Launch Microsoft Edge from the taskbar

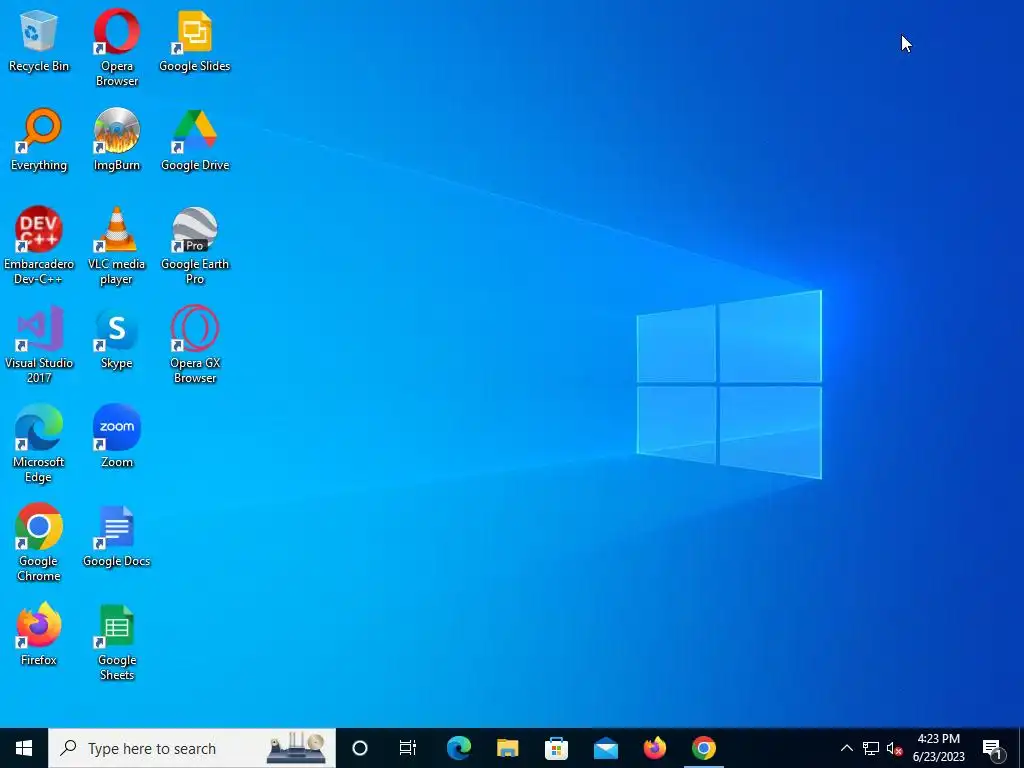(x=458, y=748)
